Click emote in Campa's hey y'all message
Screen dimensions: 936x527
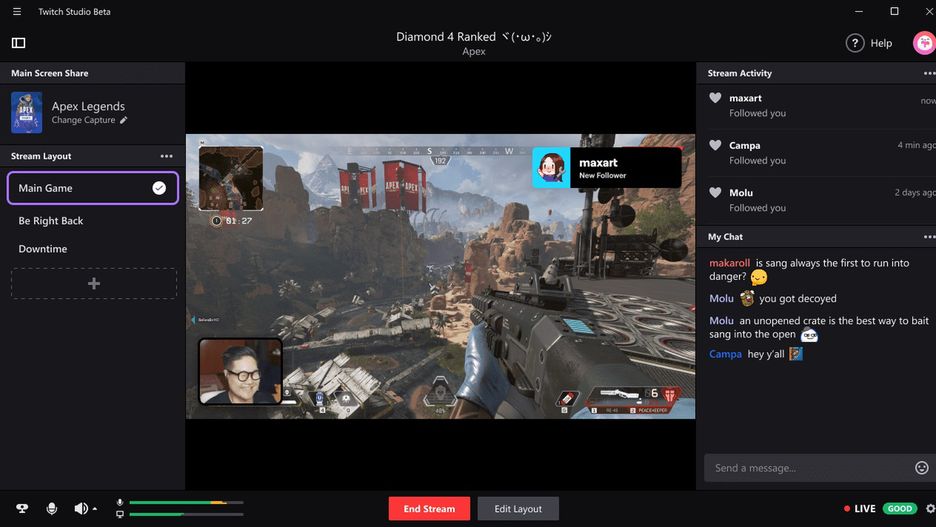tap(796, 354)
